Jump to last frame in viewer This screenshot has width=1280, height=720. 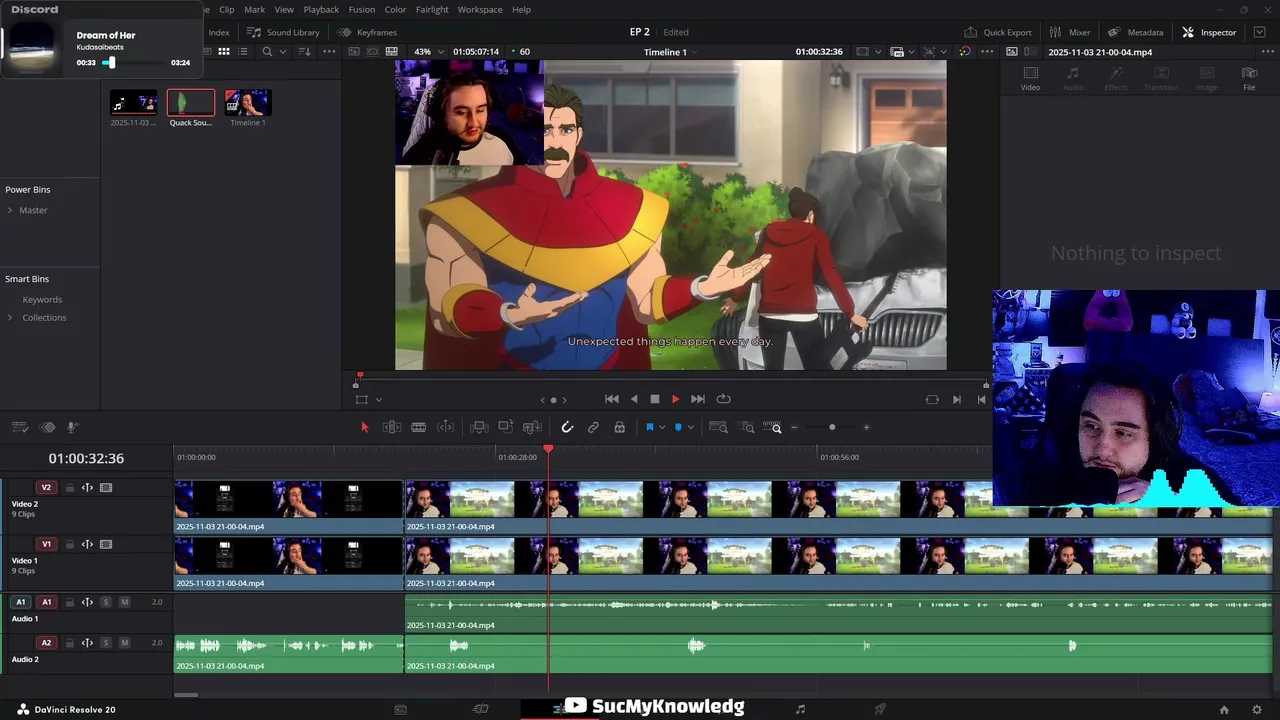698,399
